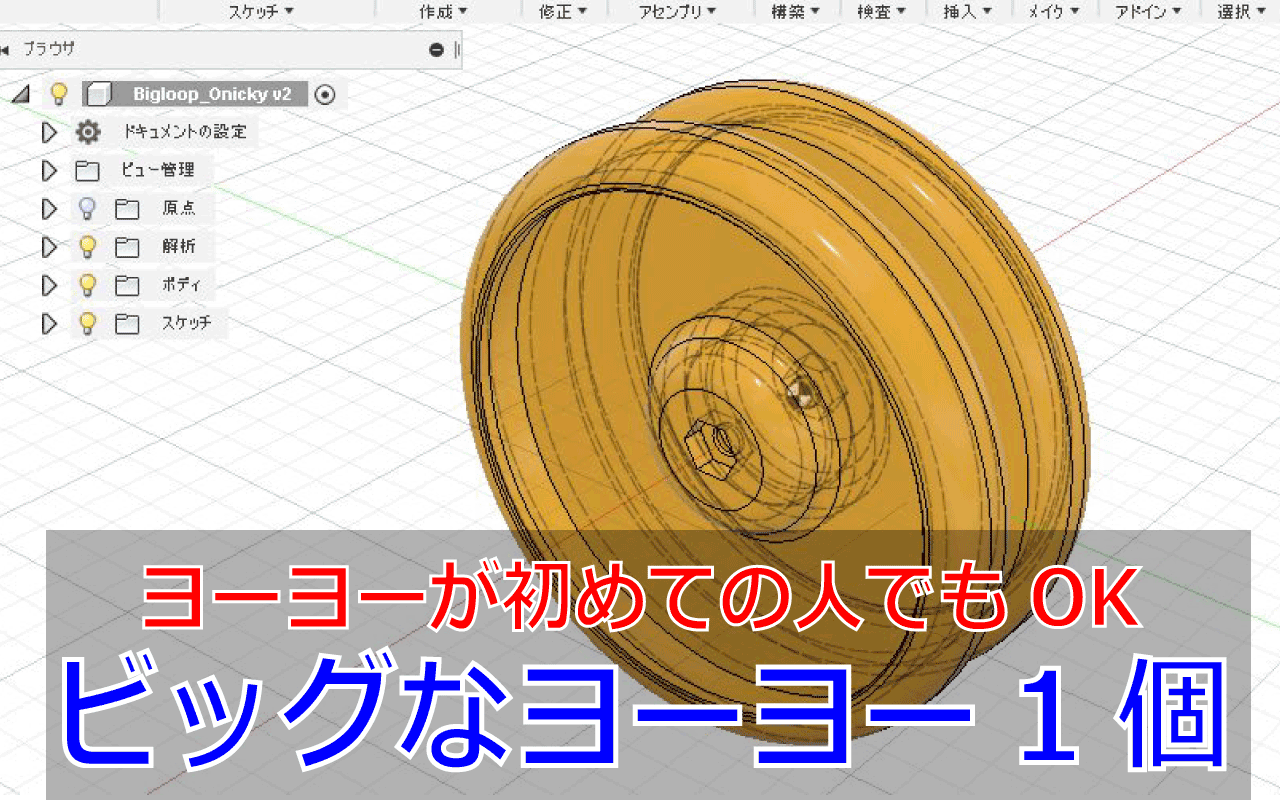
Task: Collapse the ブラウザ panel with the minus icon
Action: 436,49
